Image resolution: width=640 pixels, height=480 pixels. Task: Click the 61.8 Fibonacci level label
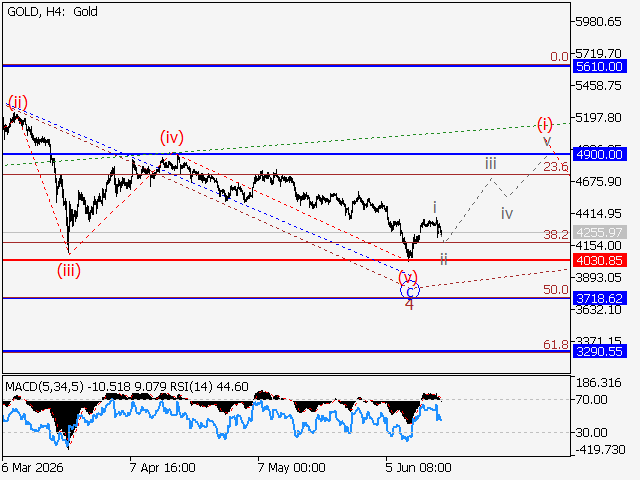(x=556, y=345)
